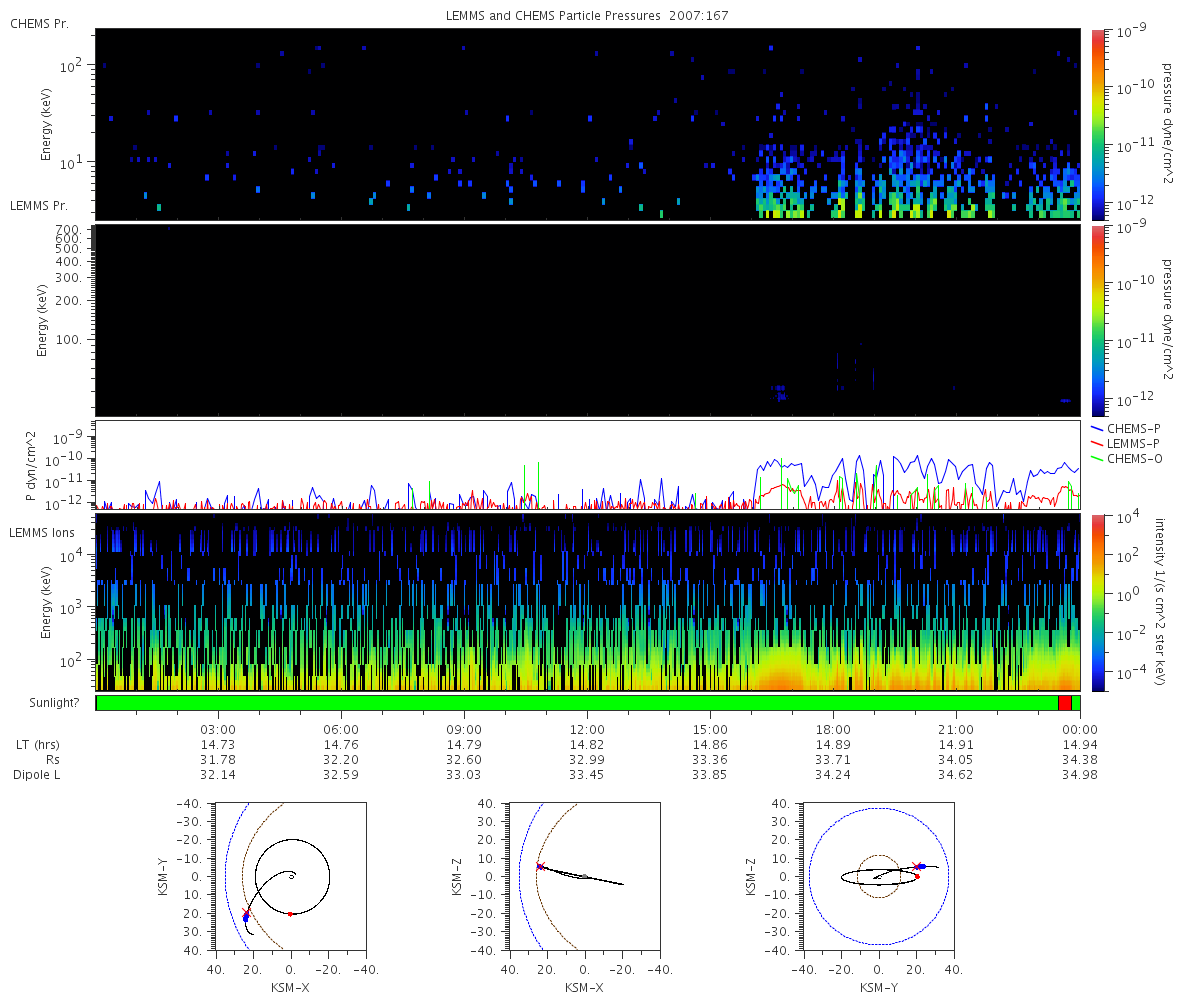
Task: Click the 12:00 time axis label
Action: [587, 729]
